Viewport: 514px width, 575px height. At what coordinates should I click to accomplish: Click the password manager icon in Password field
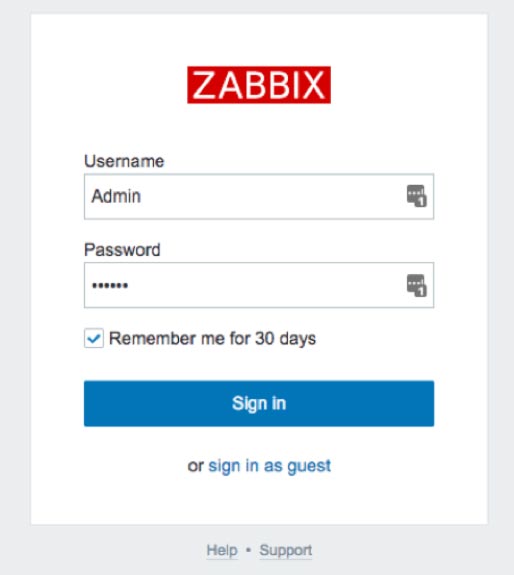(416, 285)
